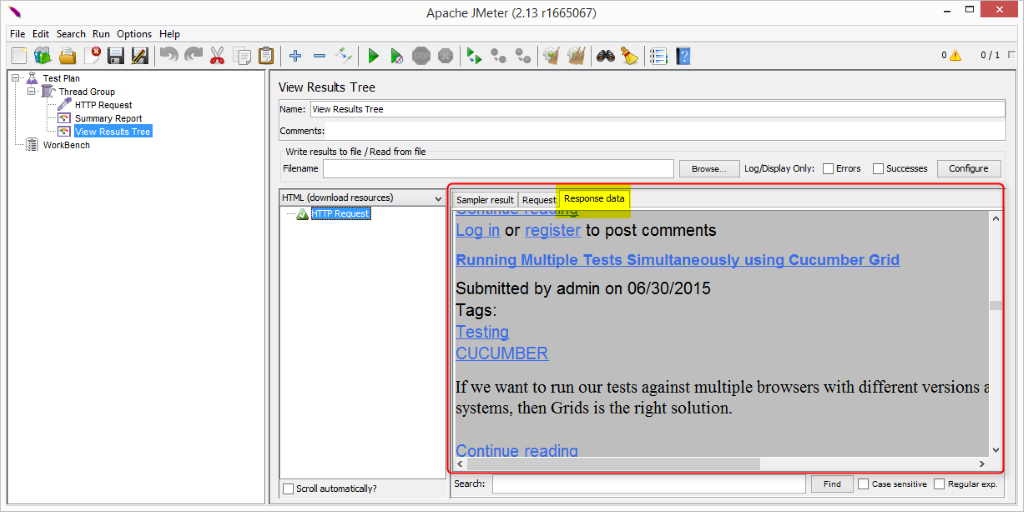This screenshot has width=1024, height=512.
Task: Select the Response data tab
Action: pyautogui.click(x=594, y=199)
